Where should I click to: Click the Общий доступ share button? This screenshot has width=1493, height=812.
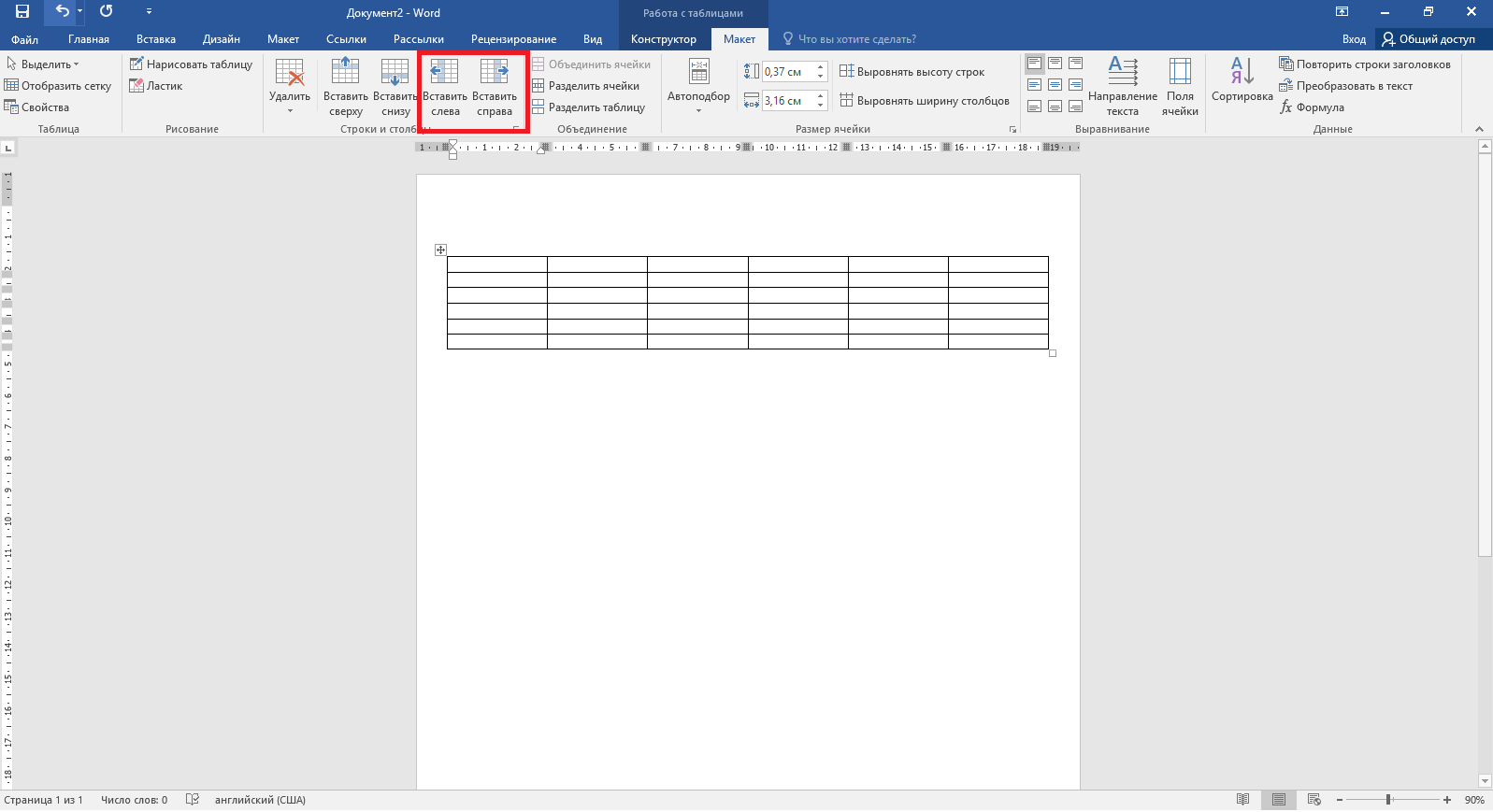pyautogui.click(x=1428, y=39)
